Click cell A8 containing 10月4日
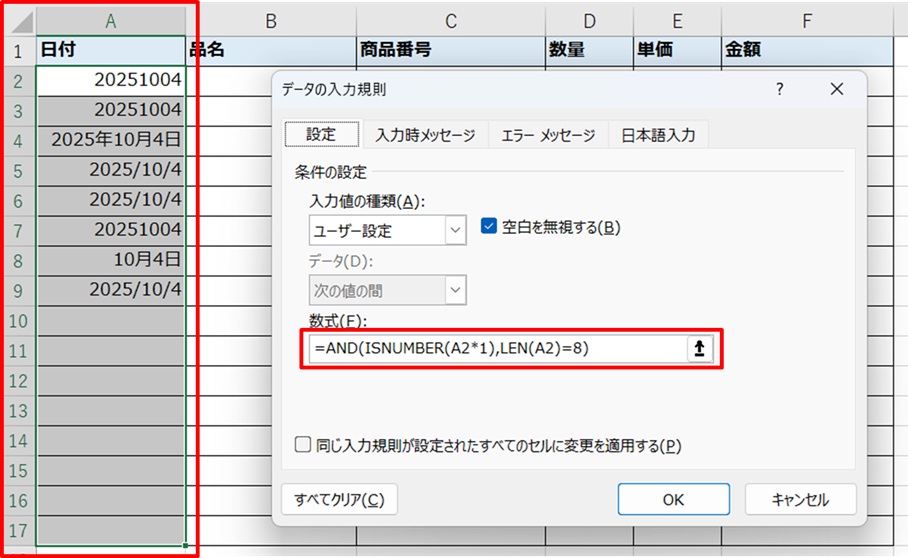 point(110,260)
